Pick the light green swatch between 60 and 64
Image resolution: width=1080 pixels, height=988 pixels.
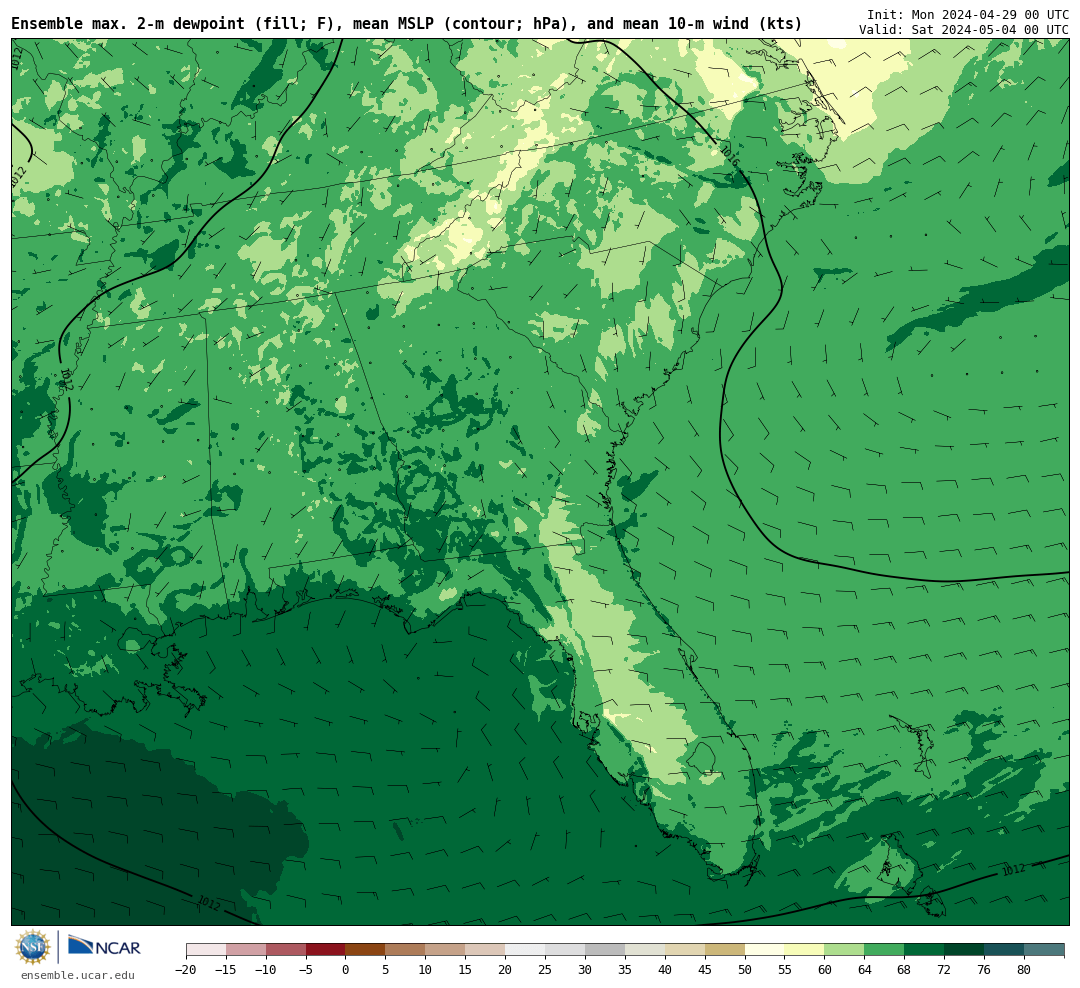(845, 950)
